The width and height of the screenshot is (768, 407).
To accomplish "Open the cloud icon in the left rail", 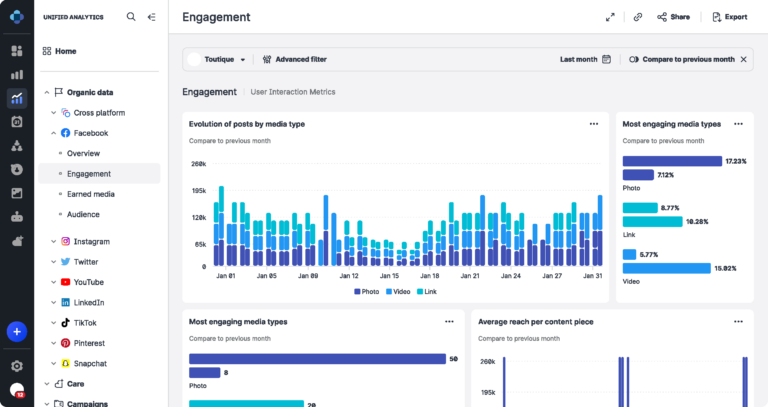I will (17, 240).
